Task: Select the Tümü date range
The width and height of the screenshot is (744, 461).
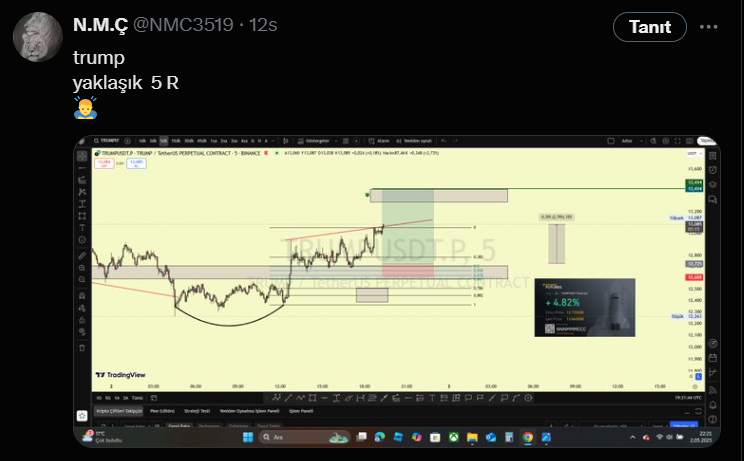Action: pos(137,398)
